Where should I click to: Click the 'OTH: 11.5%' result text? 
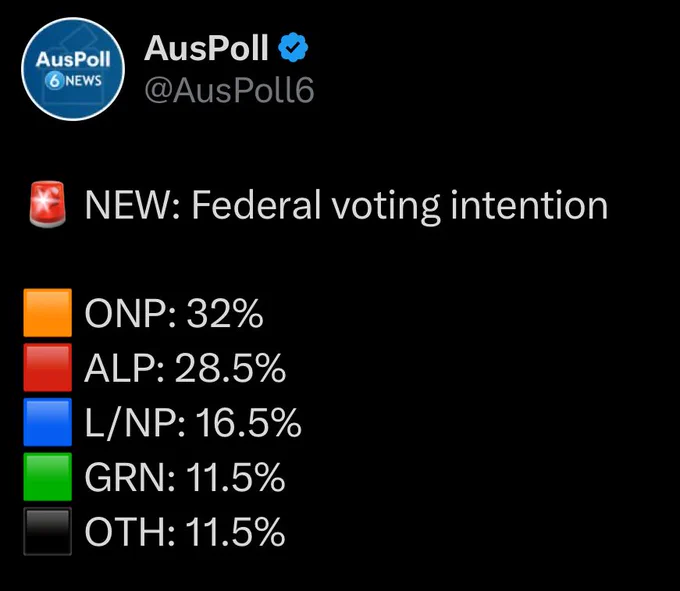tap(185, 532)
